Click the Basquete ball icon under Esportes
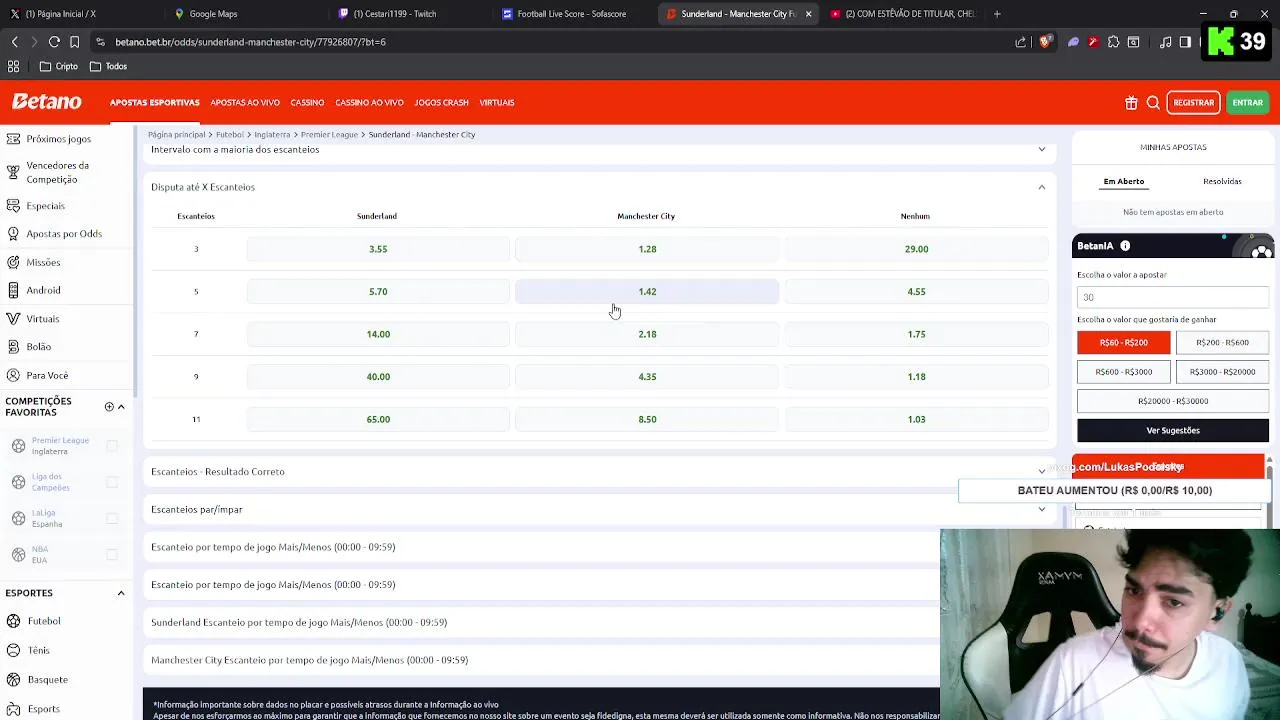The height and width of the screenshot is (720, 1280). 13,679
